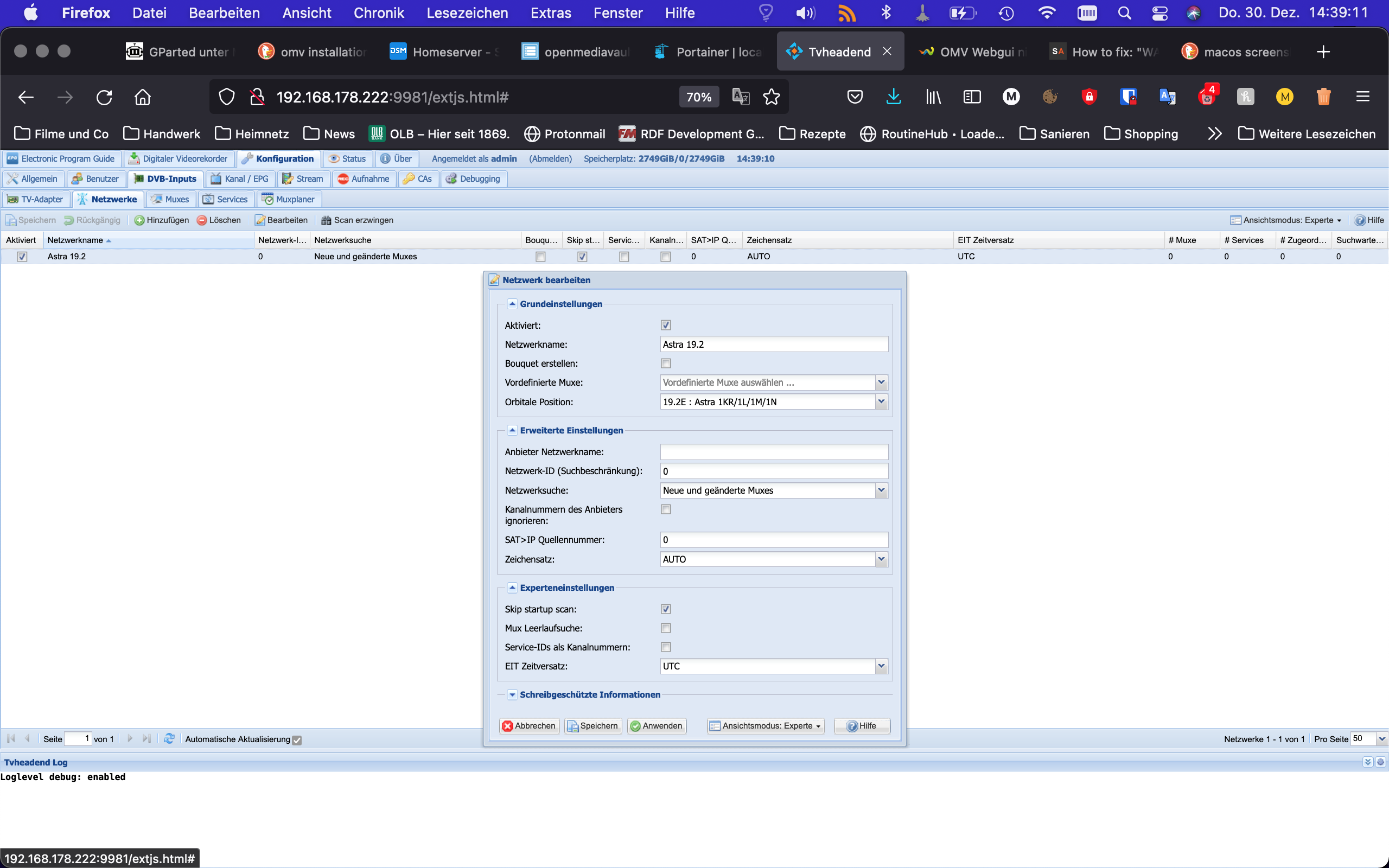Screen dimensions: 1389x868
Task: Click Speichern button in dialog
Action: 593,726
